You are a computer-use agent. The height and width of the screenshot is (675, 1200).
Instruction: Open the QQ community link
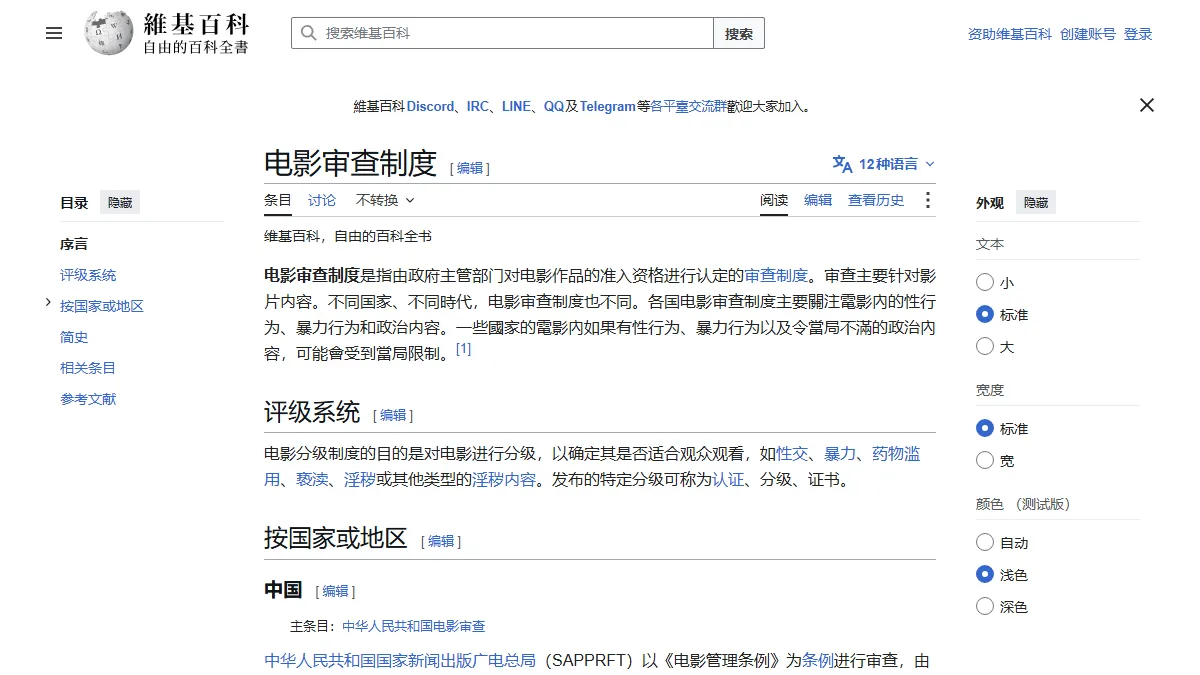(554, 106)
